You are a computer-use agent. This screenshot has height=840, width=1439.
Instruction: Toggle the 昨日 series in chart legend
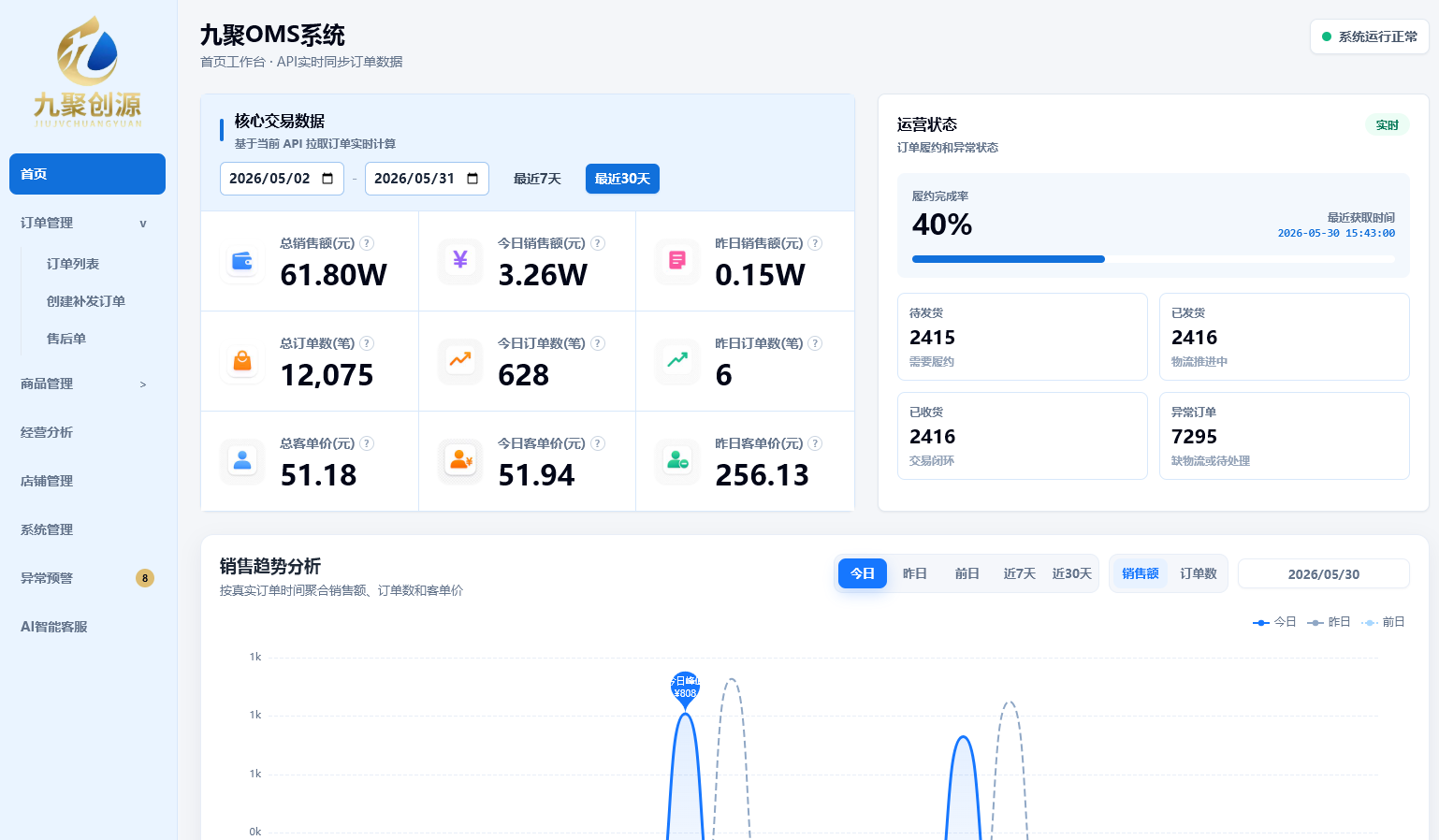(x=1329, y=622)
